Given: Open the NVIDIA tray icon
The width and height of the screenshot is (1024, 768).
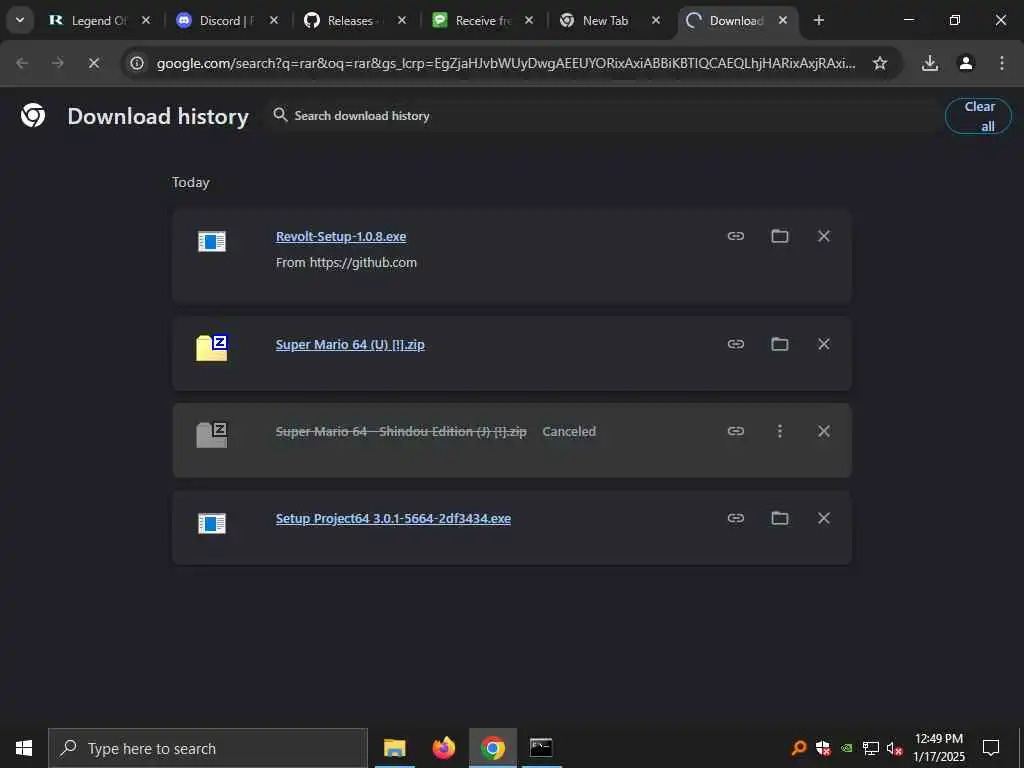Looking at the screenshot, I should (846, 748).
